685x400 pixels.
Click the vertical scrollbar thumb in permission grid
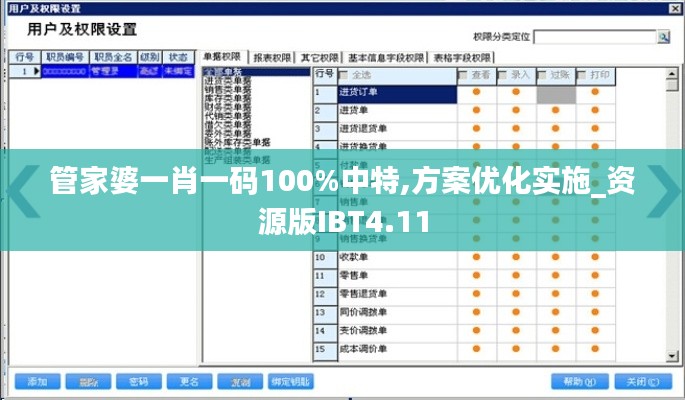coord(672,85)
